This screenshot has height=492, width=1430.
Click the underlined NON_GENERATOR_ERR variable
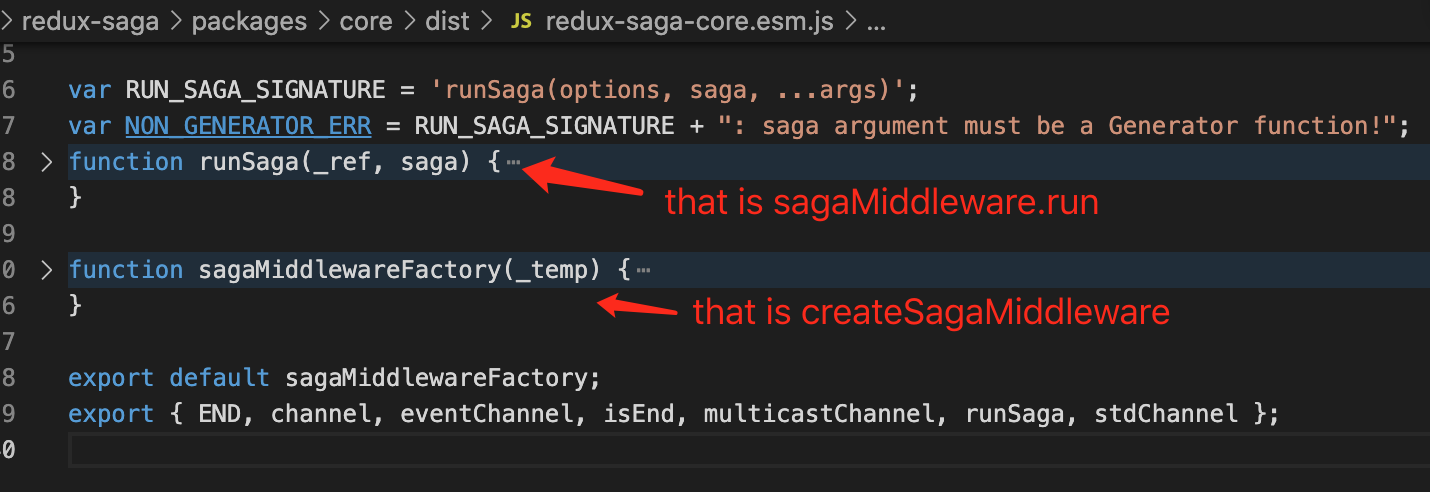point(248,126)
